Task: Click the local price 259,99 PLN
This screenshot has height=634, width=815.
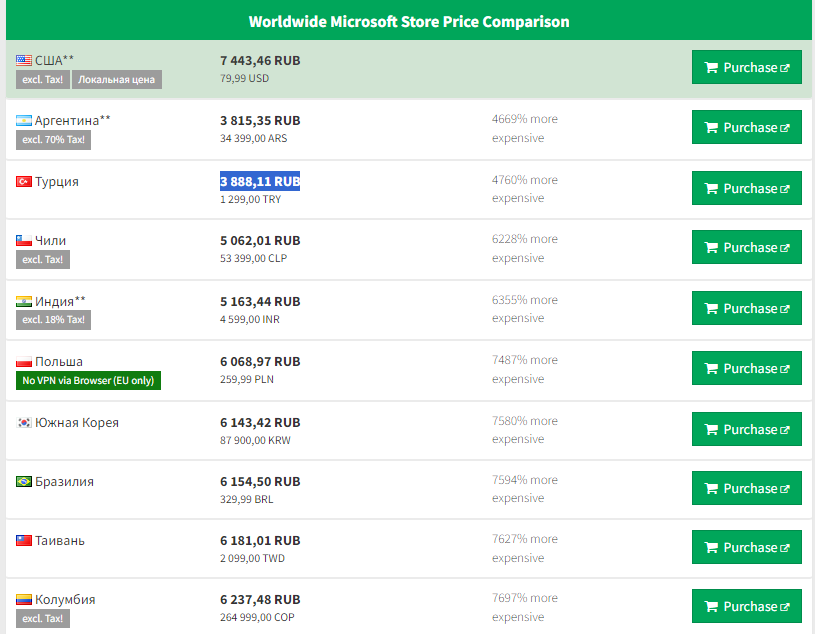Action: point(247,379)
